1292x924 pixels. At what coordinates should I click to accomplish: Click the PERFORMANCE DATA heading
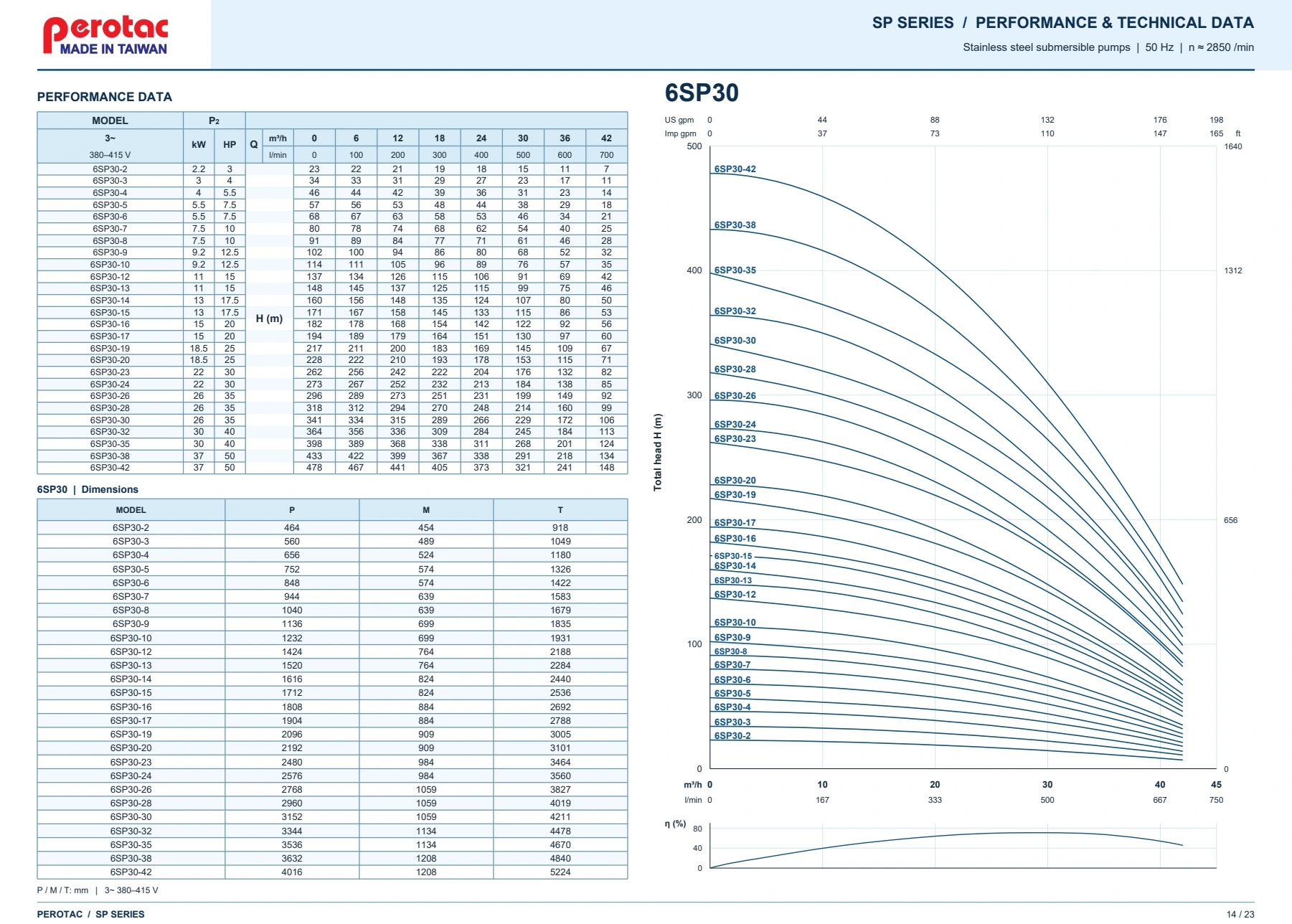tap(105, 97)
